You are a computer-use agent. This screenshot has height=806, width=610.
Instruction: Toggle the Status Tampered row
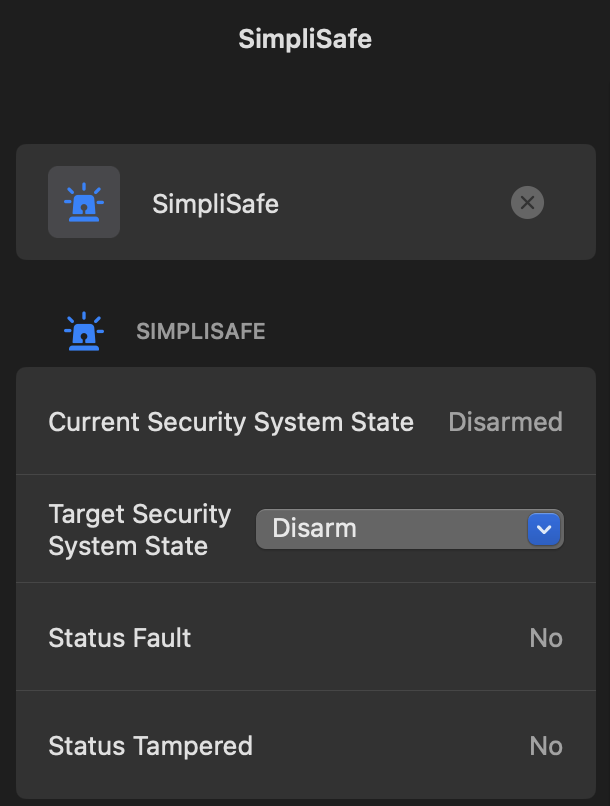coord(150,745)
